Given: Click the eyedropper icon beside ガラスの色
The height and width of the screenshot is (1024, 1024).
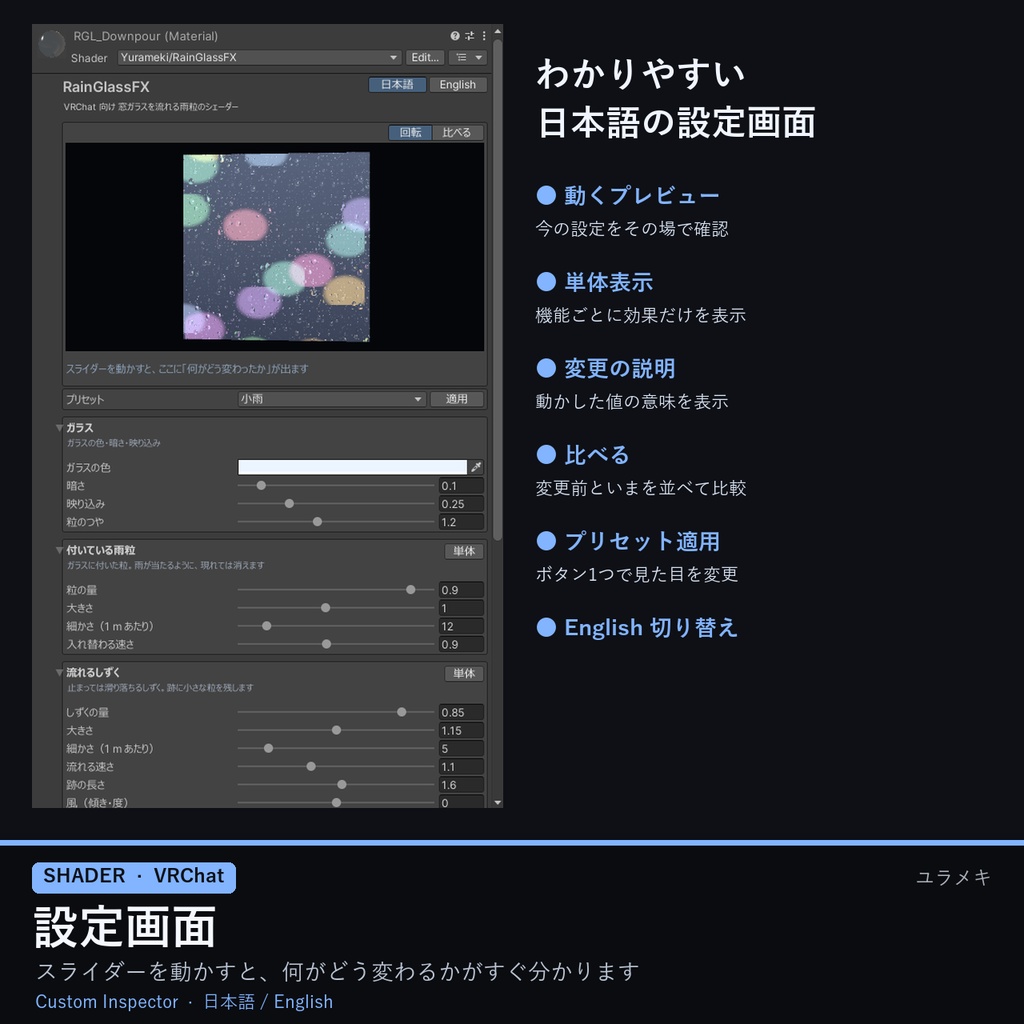Looking at the screenshot, I should point(476,467).
